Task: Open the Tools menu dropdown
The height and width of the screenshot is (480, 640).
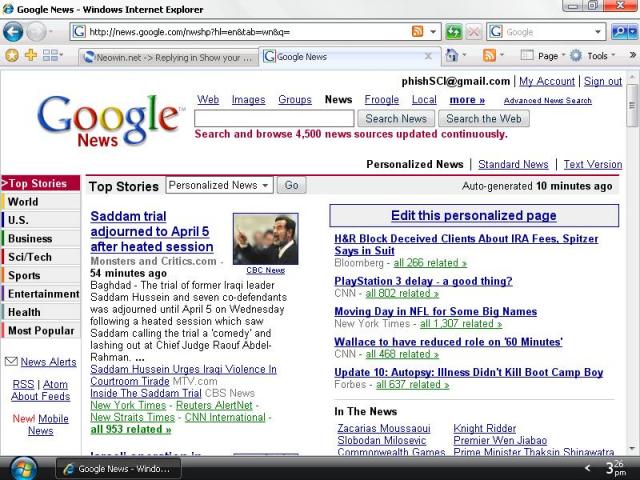Action: (x=601, y=56)
